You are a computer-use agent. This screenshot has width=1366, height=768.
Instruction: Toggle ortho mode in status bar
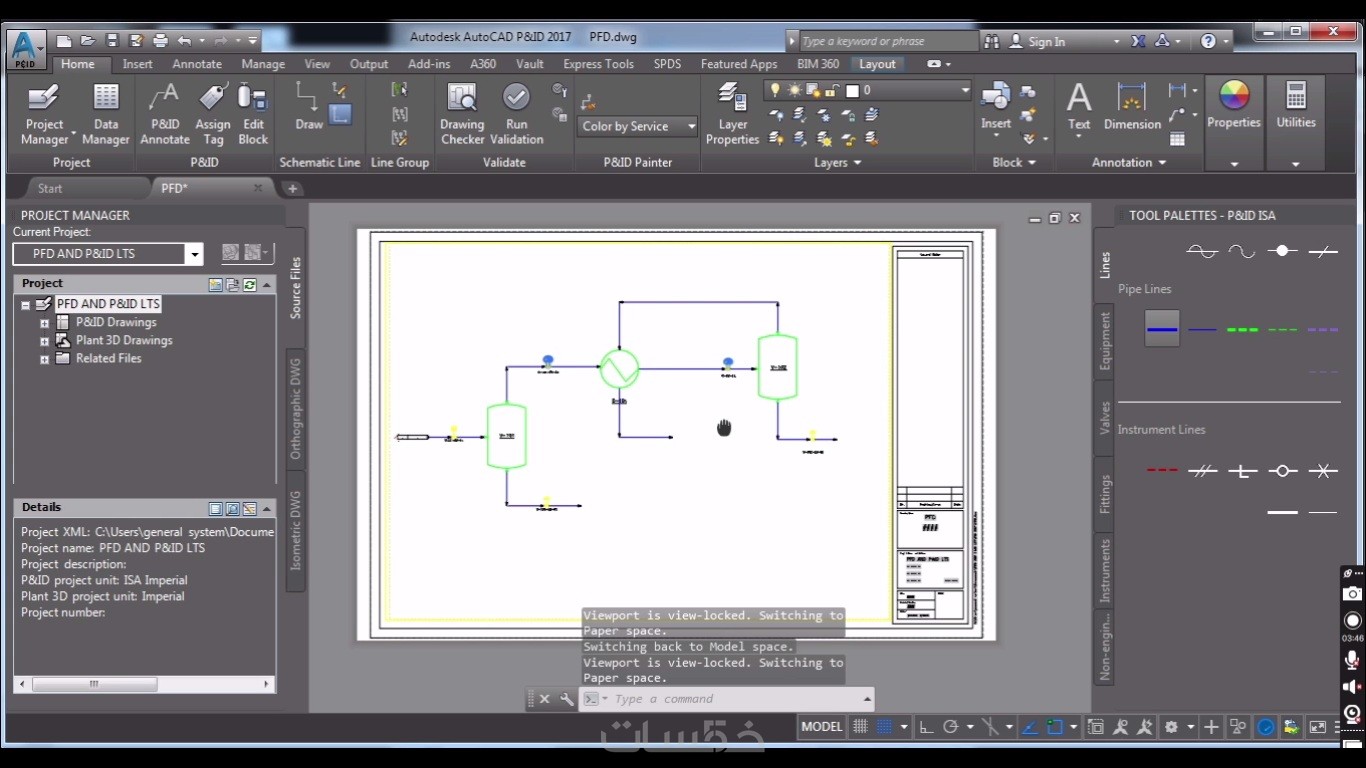926,727
